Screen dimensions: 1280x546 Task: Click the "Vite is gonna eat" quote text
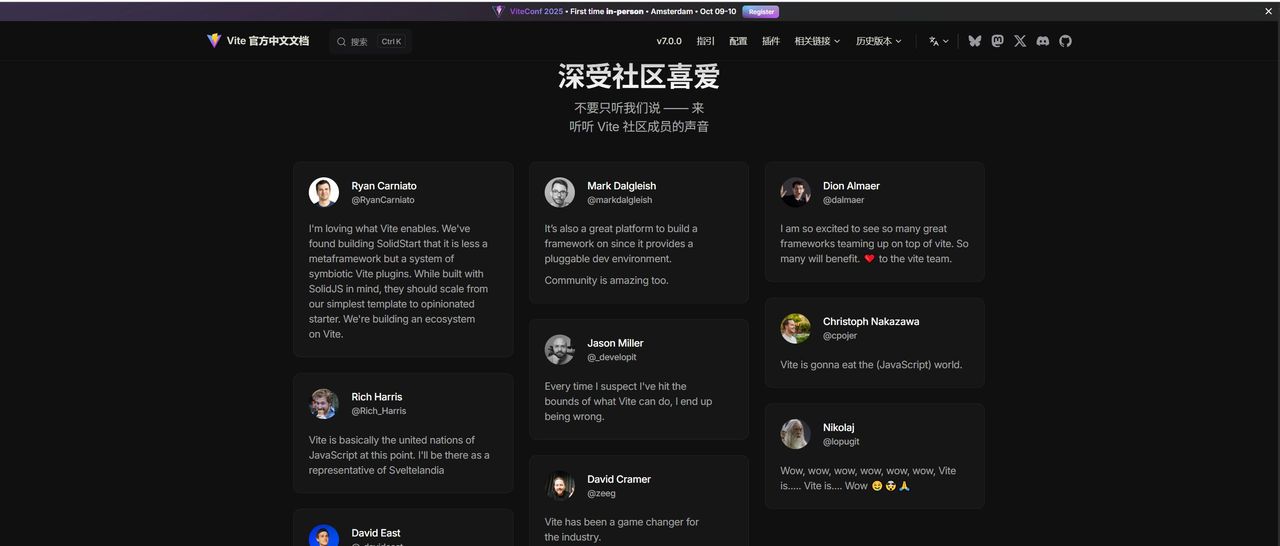click(x=871, y=365)
